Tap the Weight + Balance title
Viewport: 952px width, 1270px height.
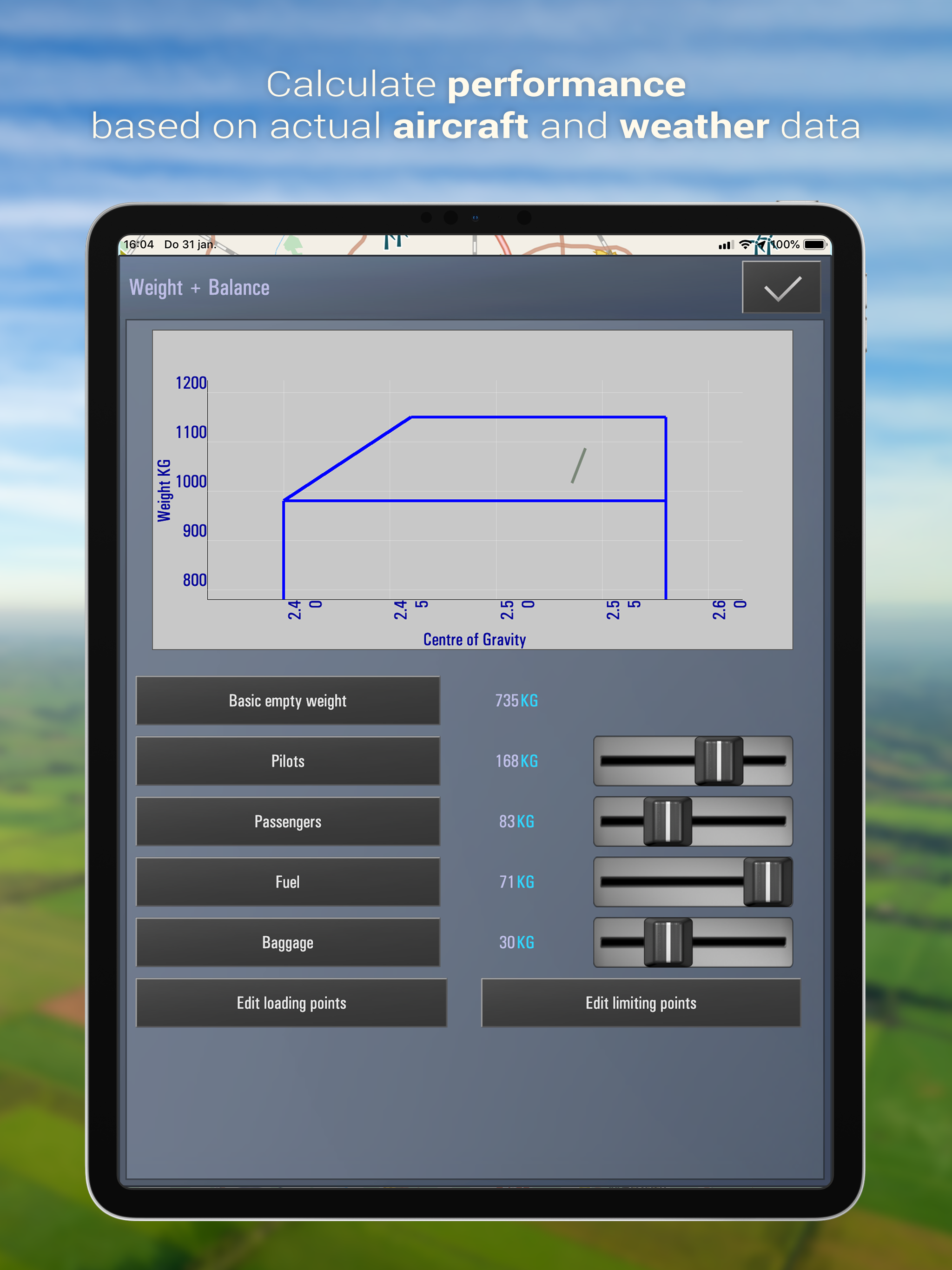[199, 287]
